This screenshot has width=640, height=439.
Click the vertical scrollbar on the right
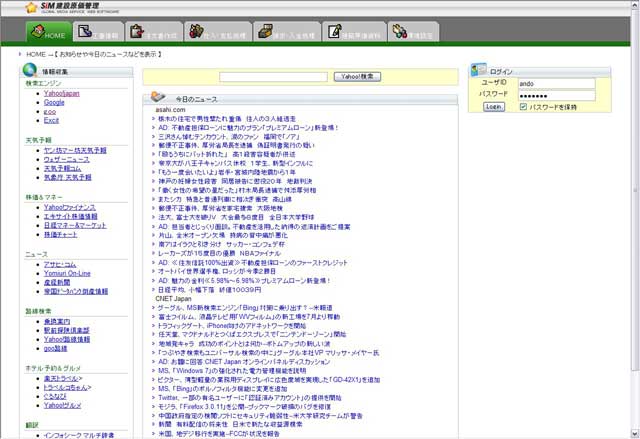pyautogui.click(x=633, y=250)
